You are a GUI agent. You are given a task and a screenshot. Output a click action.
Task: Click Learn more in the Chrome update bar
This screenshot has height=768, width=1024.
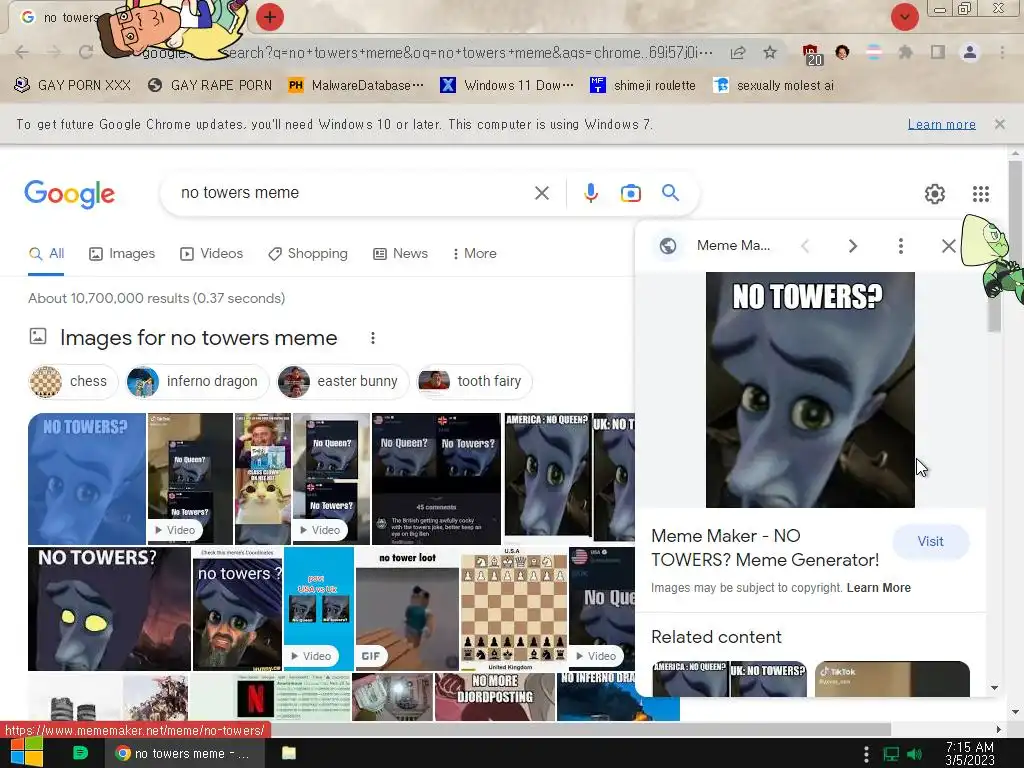coord(942,124)
